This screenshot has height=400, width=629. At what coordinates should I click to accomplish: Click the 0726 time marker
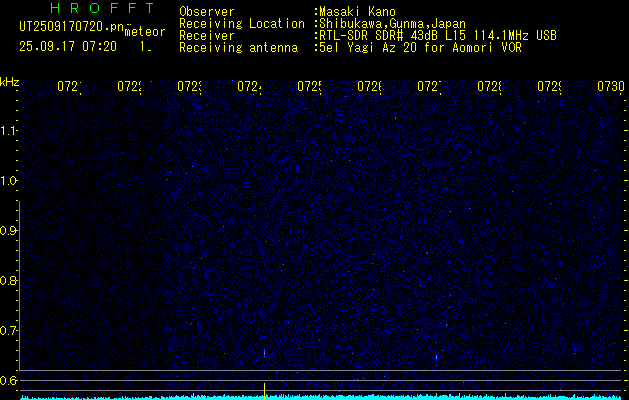369,86
